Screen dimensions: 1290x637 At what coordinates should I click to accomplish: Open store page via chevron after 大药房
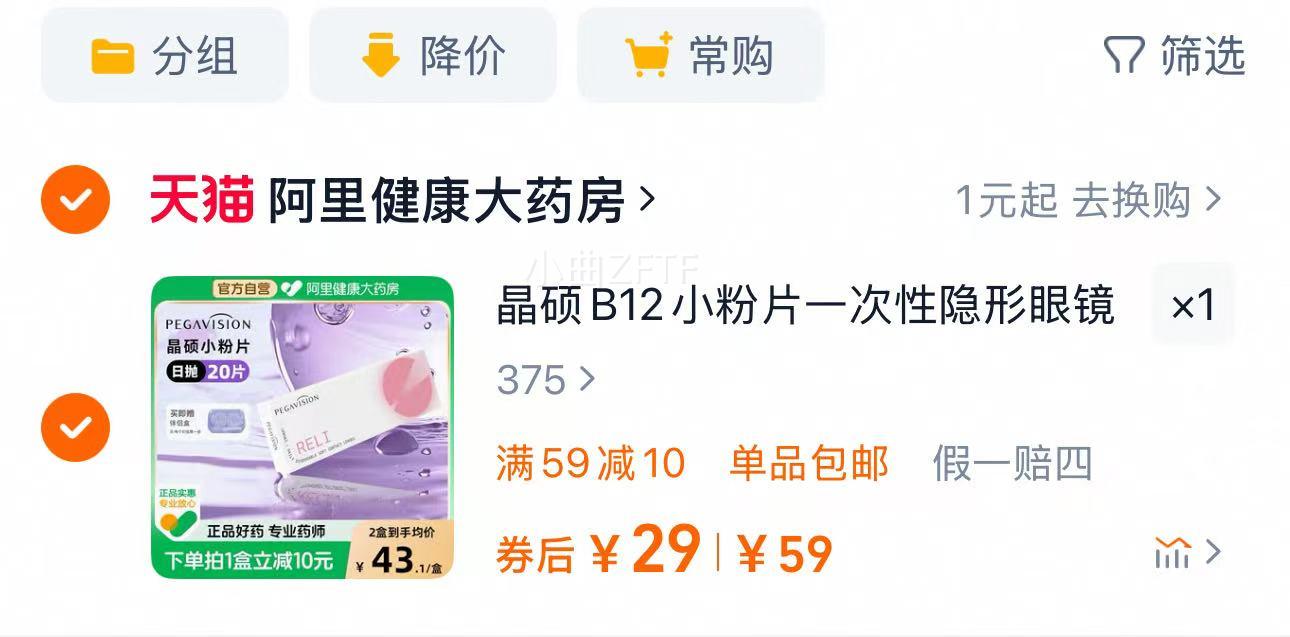tap(647, 199)
